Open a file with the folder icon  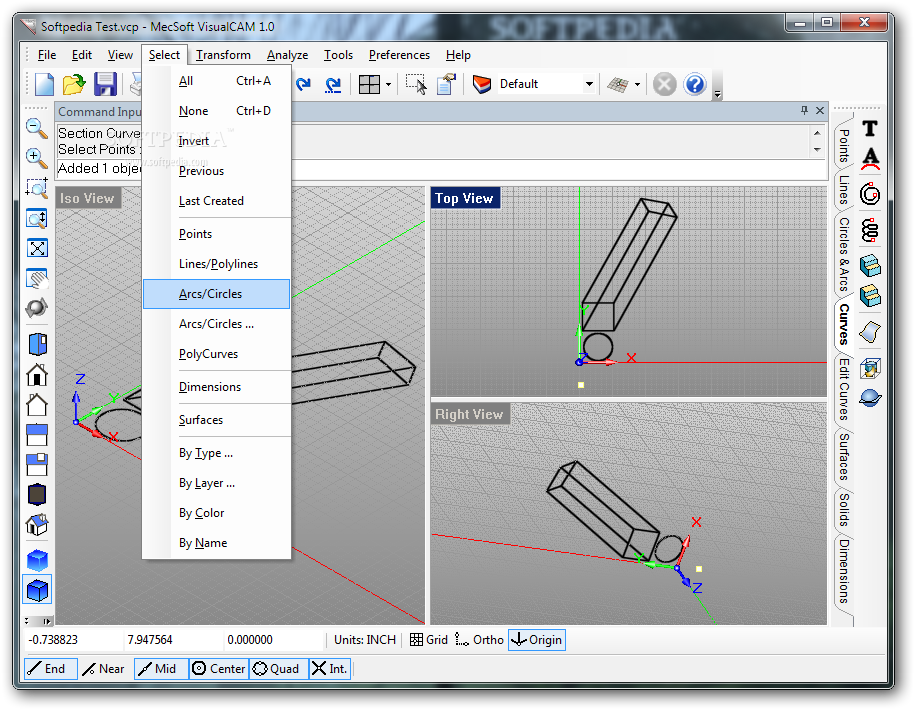[74, 84]
